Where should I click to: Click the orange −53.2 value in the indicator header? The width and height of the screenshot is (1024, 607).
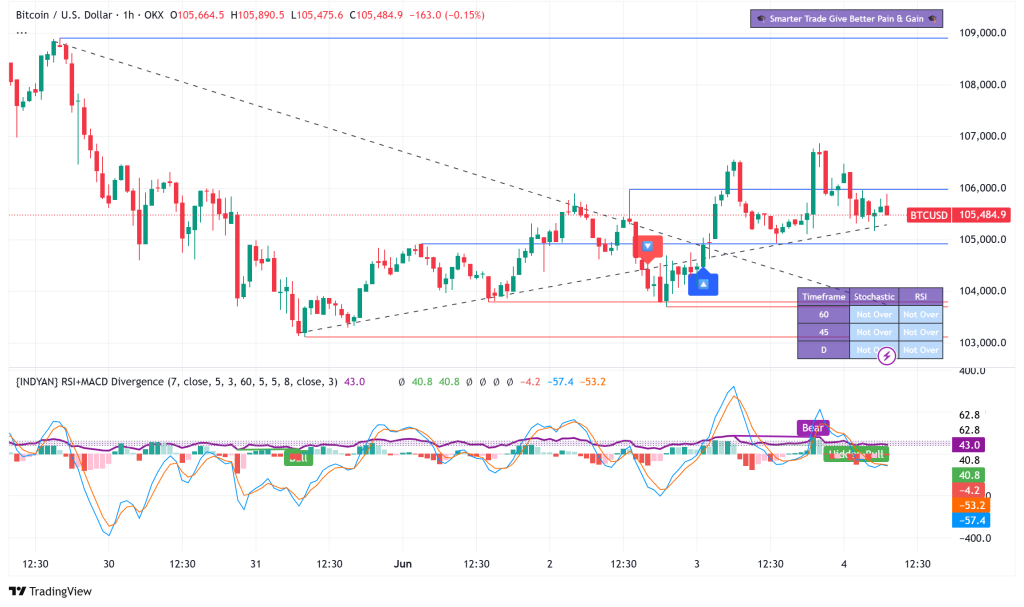pyautogui.click(x=592, y=382)
